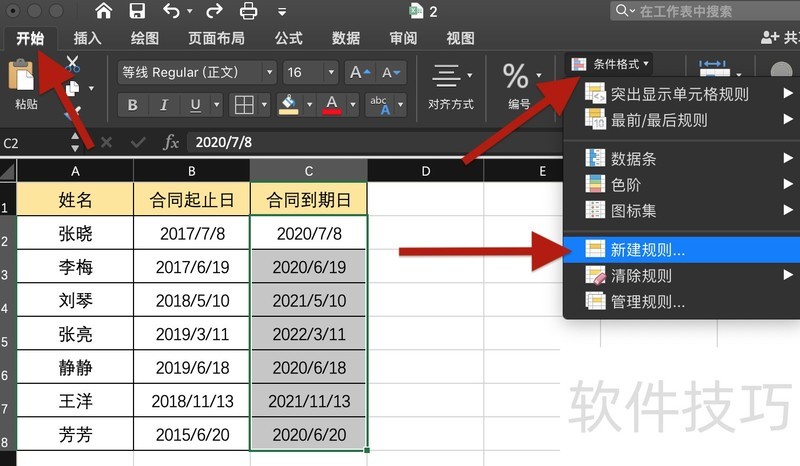Image resolution: width=800 pixels, height=466 pixels.
Task: Switch to the 绘图 ribbon tab
Action: tap(145, 38)
